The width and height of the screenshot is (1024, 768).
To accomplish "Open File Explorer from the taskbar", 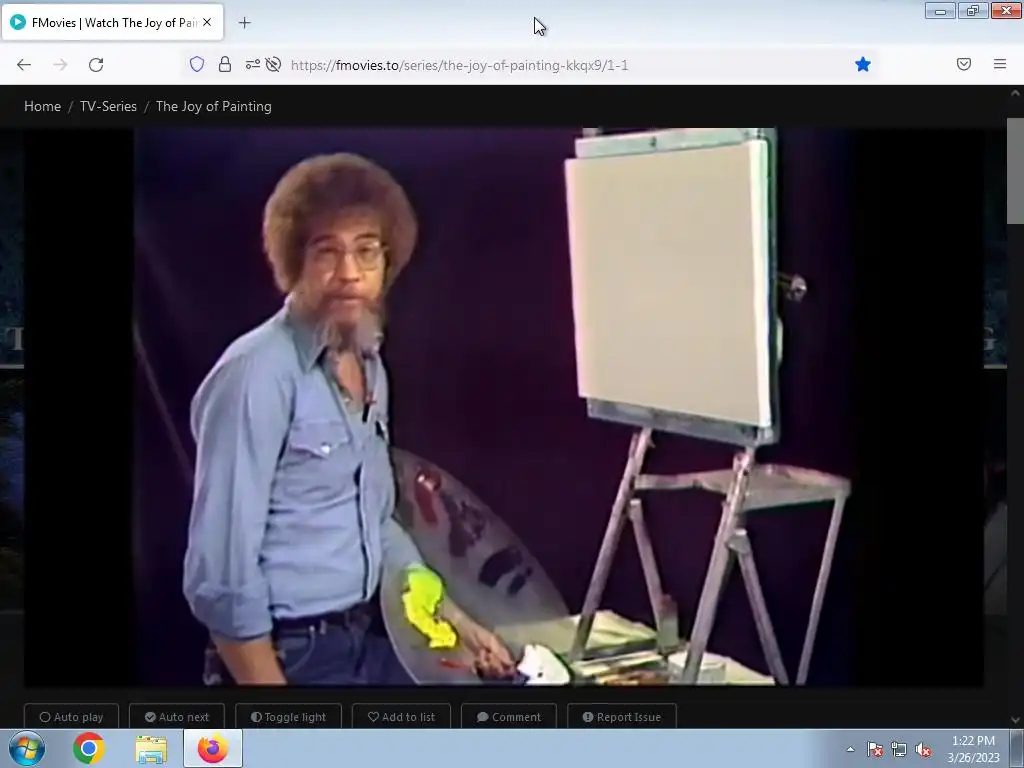I will point(151,748).
